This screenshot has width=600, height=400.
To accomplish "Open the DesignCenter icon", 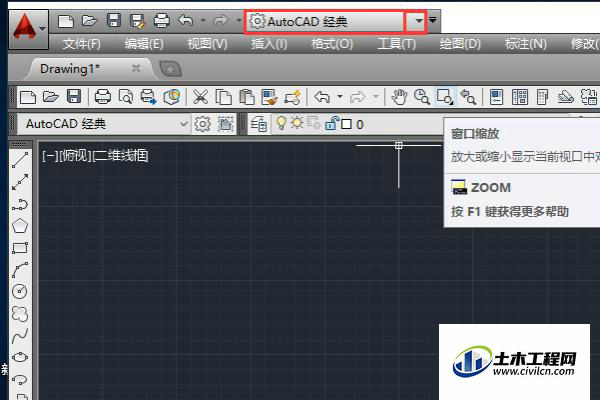I will (520, 97).
